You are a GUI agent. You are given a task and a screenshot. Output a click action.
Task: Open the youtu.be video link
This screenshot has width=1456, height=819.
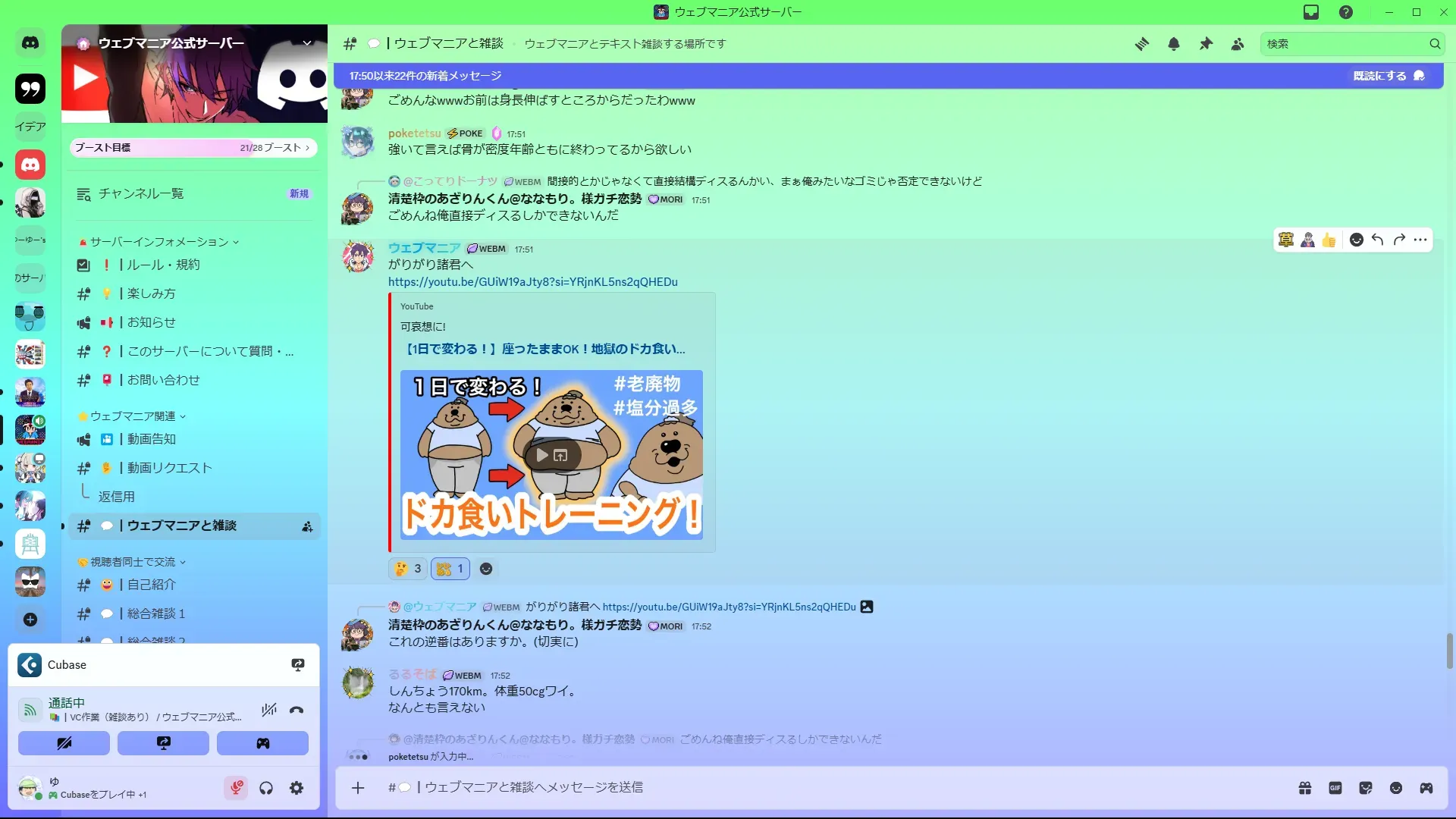pyautogui.click(x=532, y=282)
